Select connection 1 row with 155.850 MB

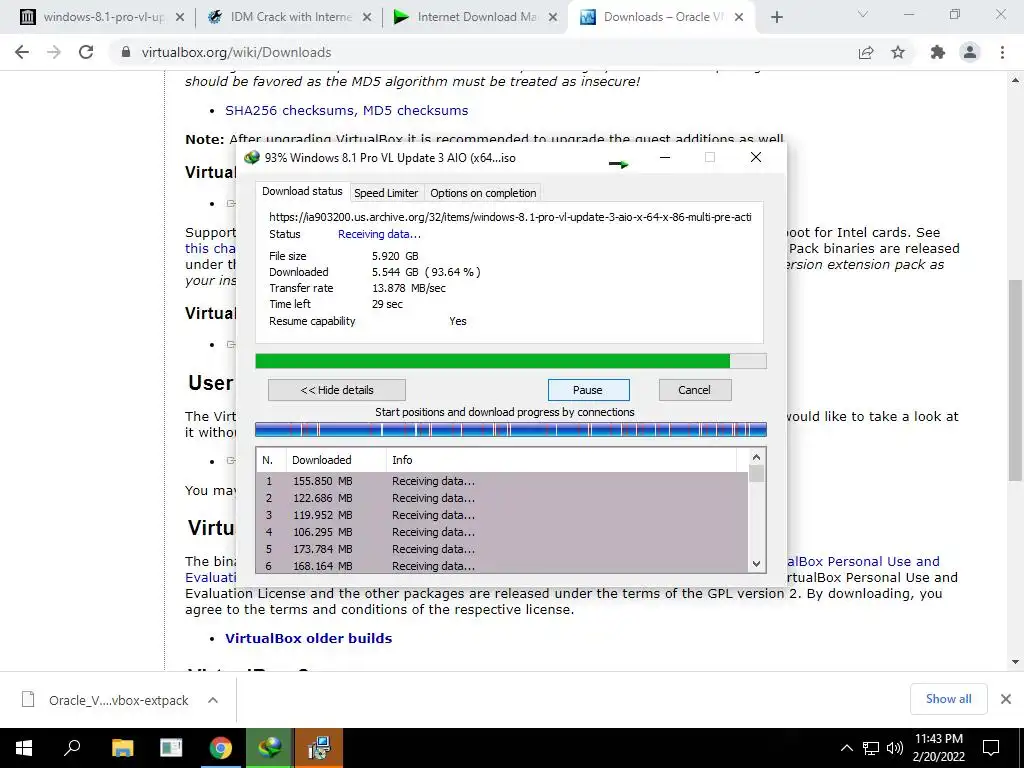pos(502,481)
